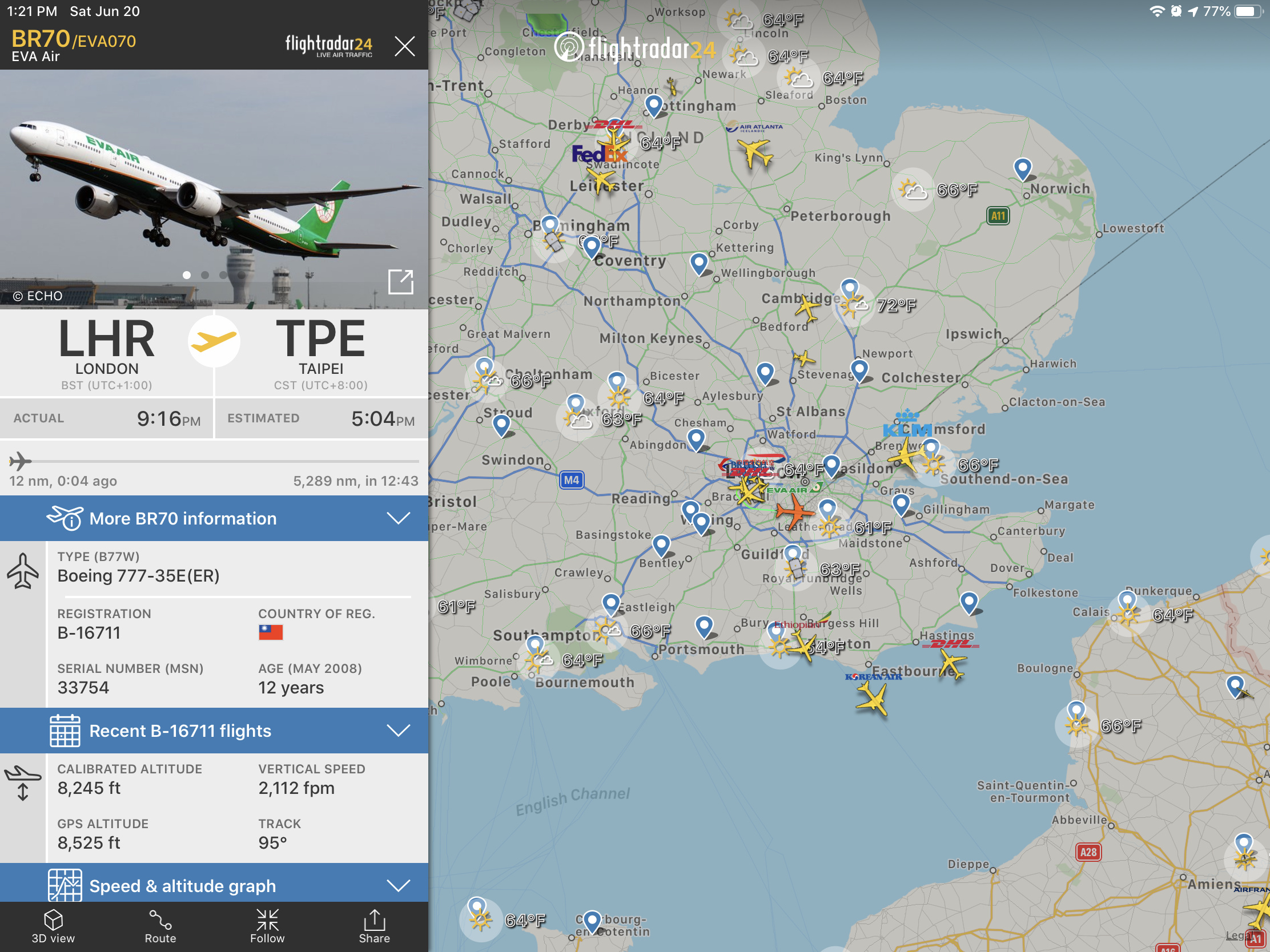Viewport: 1270px width, 952px height.
Task: Open the Legal link on map
Action: pos(1236,935)
